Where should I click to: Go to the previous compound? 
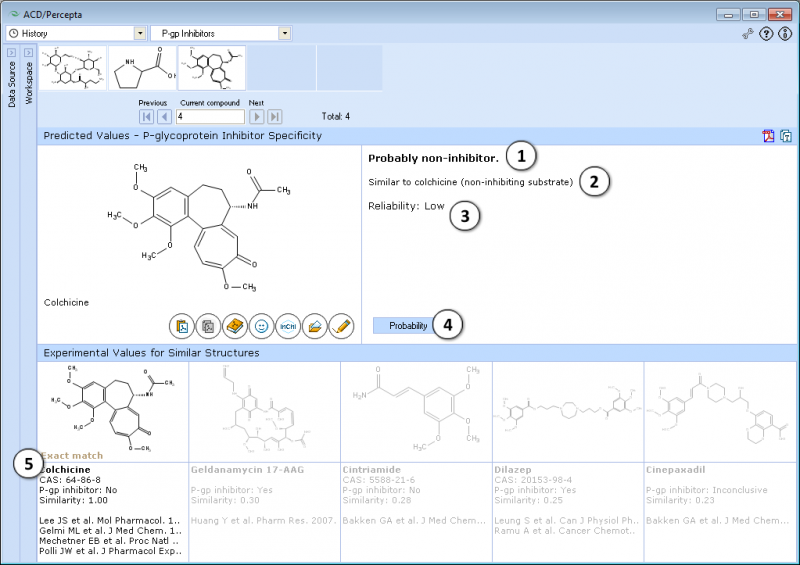164,117
